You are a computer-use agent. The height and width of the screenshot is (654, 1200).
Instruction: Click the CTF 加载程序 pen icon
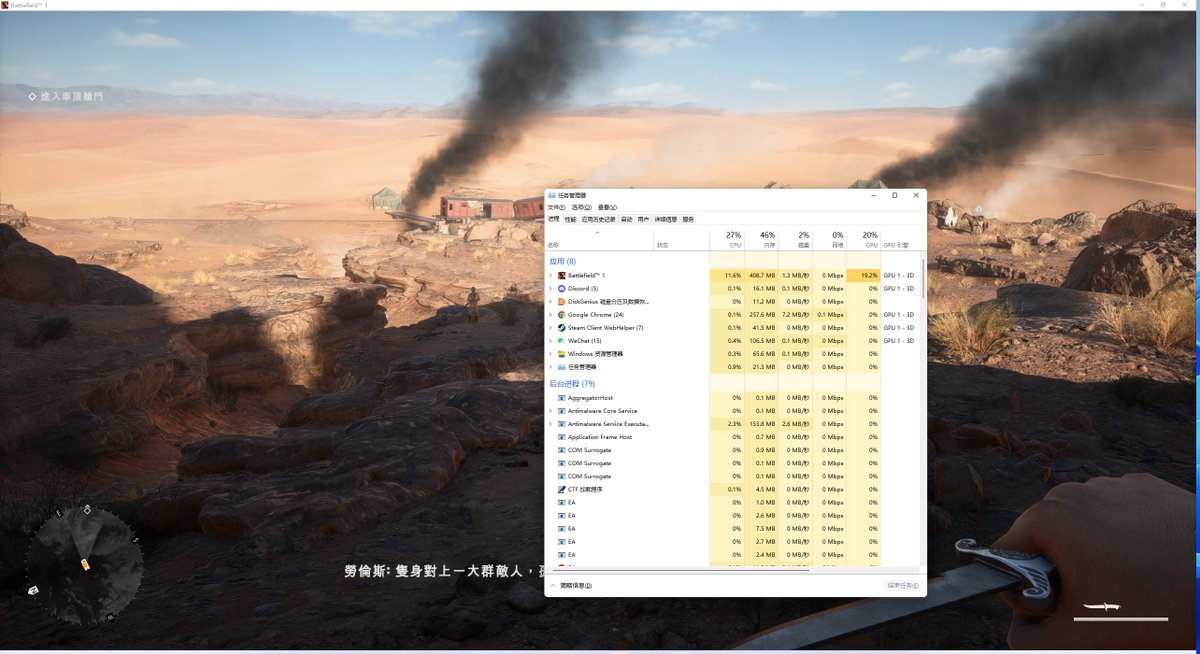[x=562, y=490]
